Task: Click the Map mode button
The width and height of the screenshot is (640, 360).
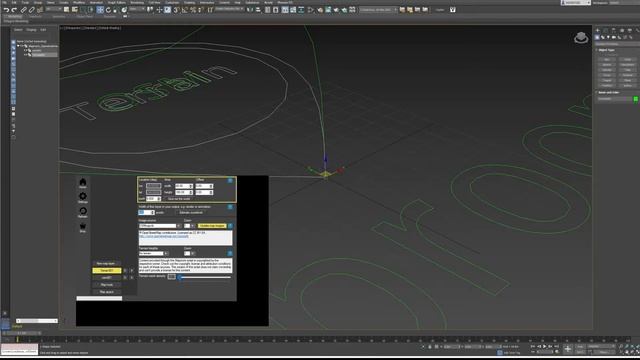Action: [107, 285]
